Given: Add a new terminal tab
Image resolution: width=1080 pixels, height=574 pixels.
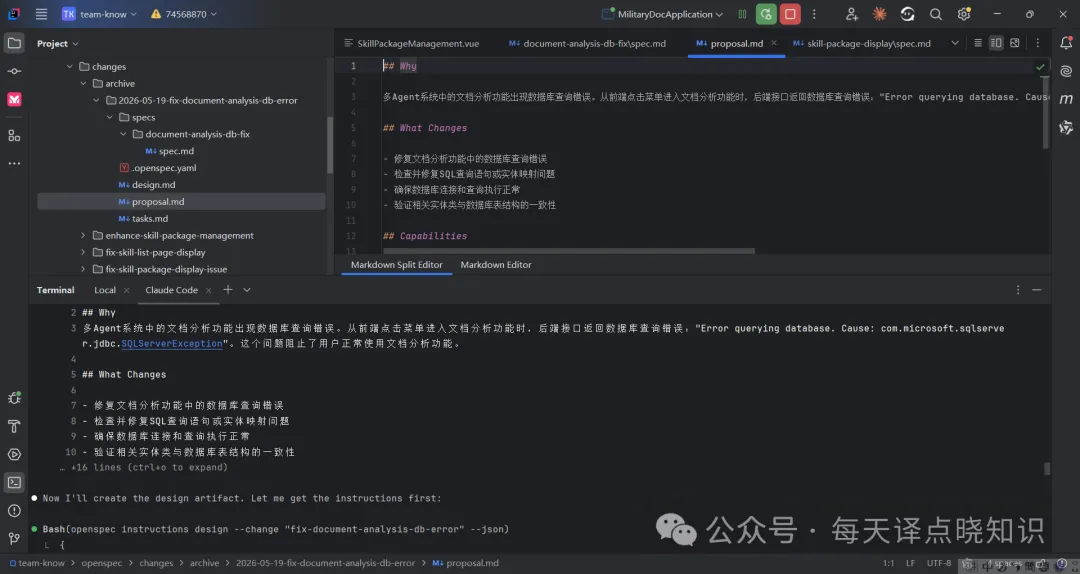Looking at the screenshot, I should [228, 290].
